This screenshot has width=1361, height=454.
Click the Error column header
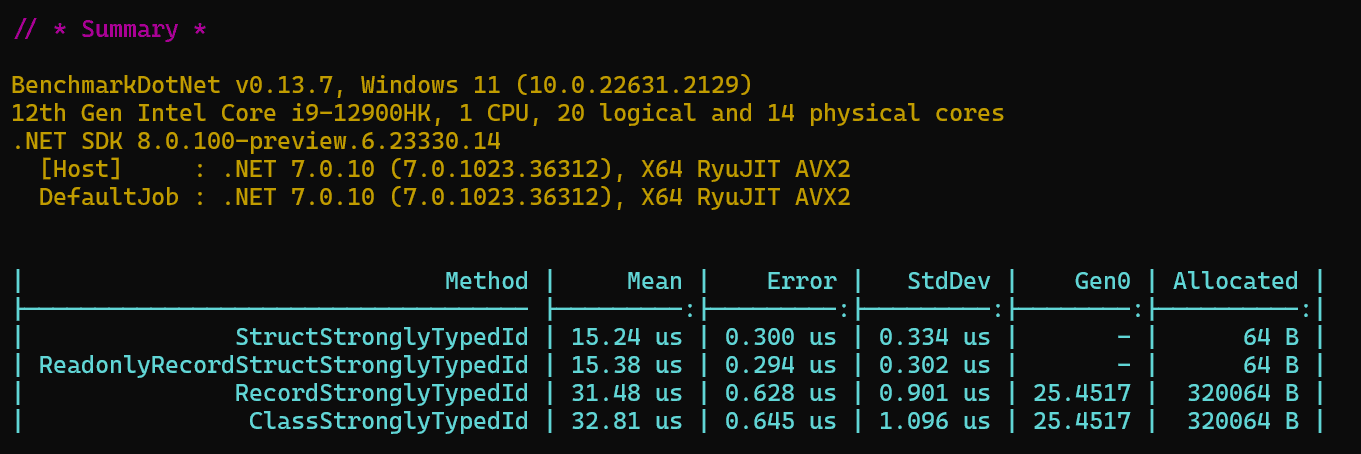[x=801, y=281]
